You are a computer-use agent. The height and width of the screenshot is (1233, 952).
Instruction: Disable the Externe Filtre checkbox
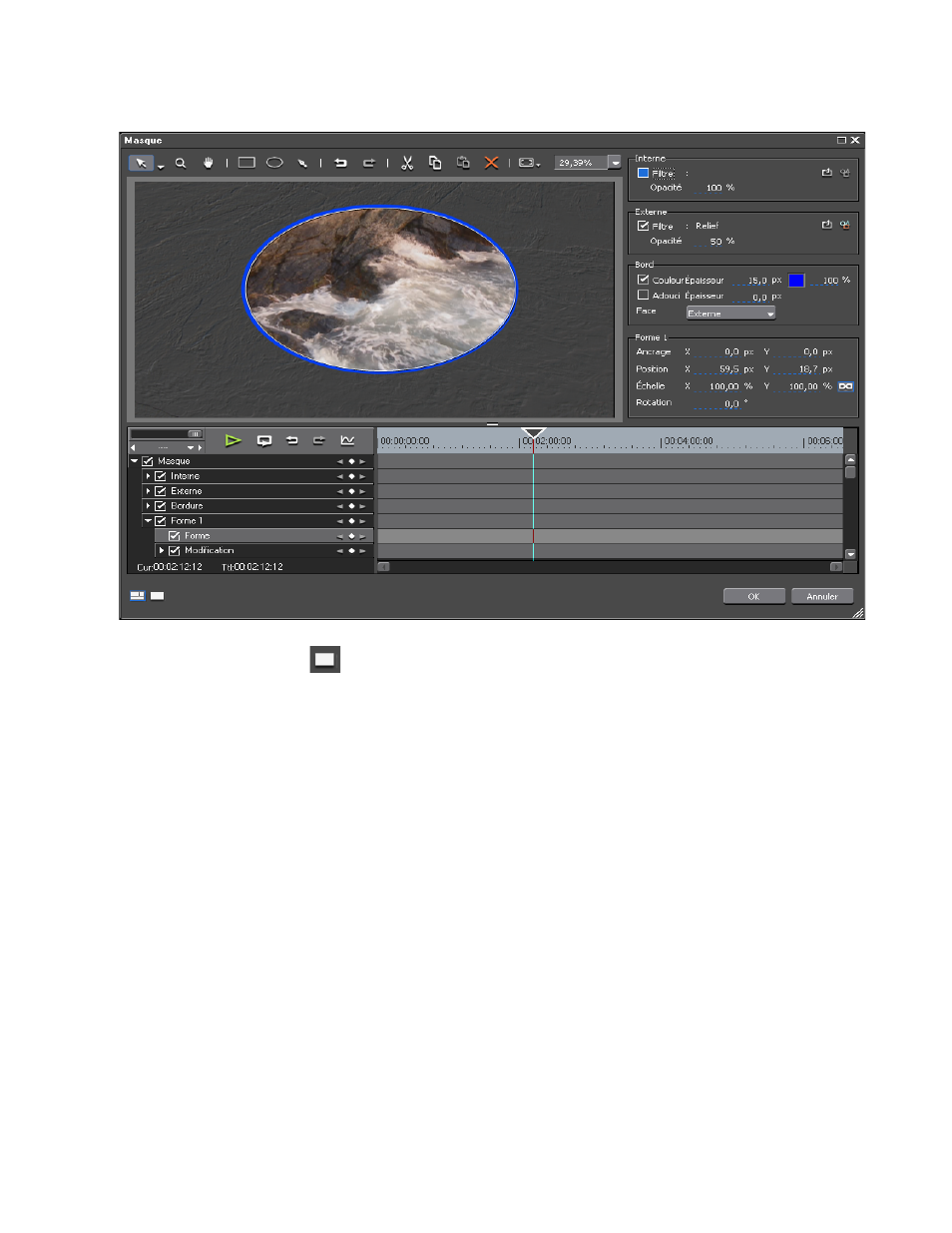tap(643, 226)
